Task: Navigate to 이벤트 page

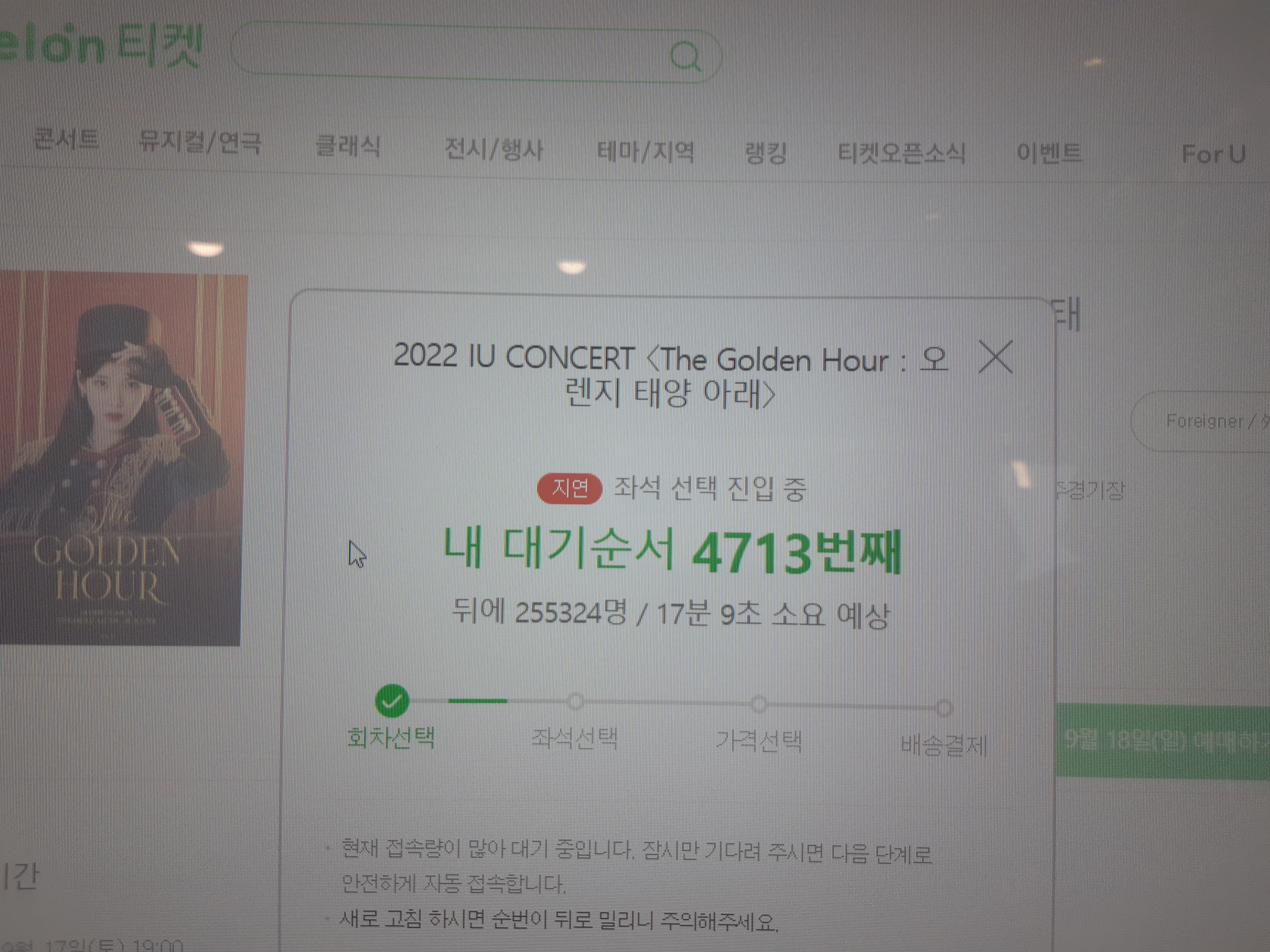Action: [x=1049, y=153]
